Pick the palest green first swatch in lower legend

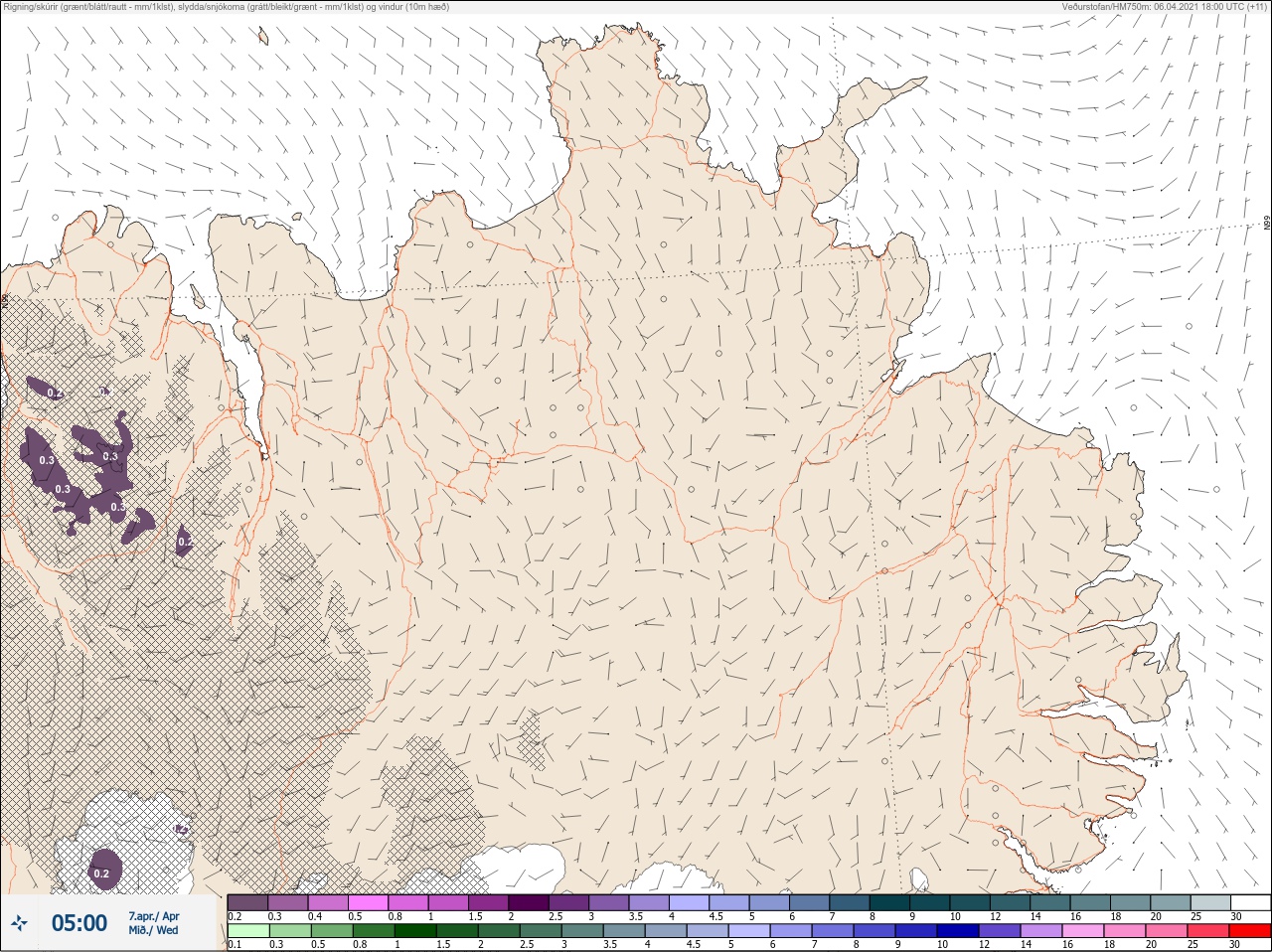247,931
